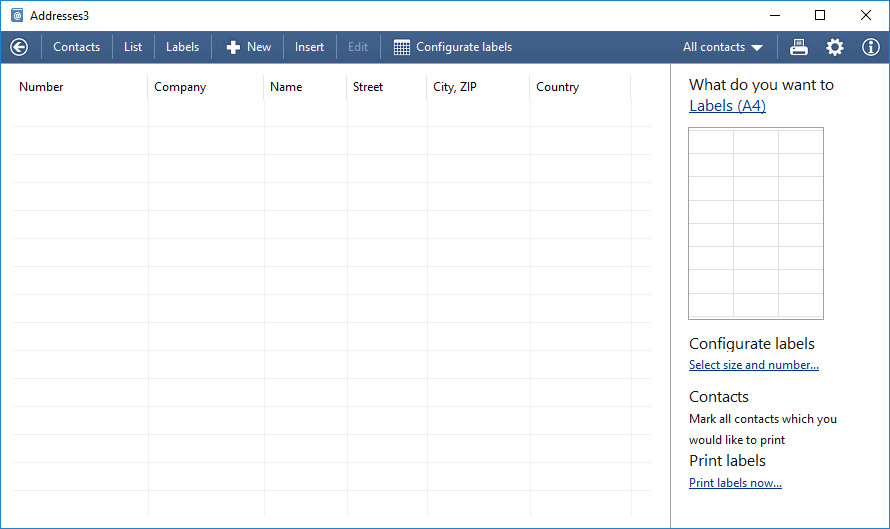Open settings via gear icon
890x529 pixels.
coord(834,47)
